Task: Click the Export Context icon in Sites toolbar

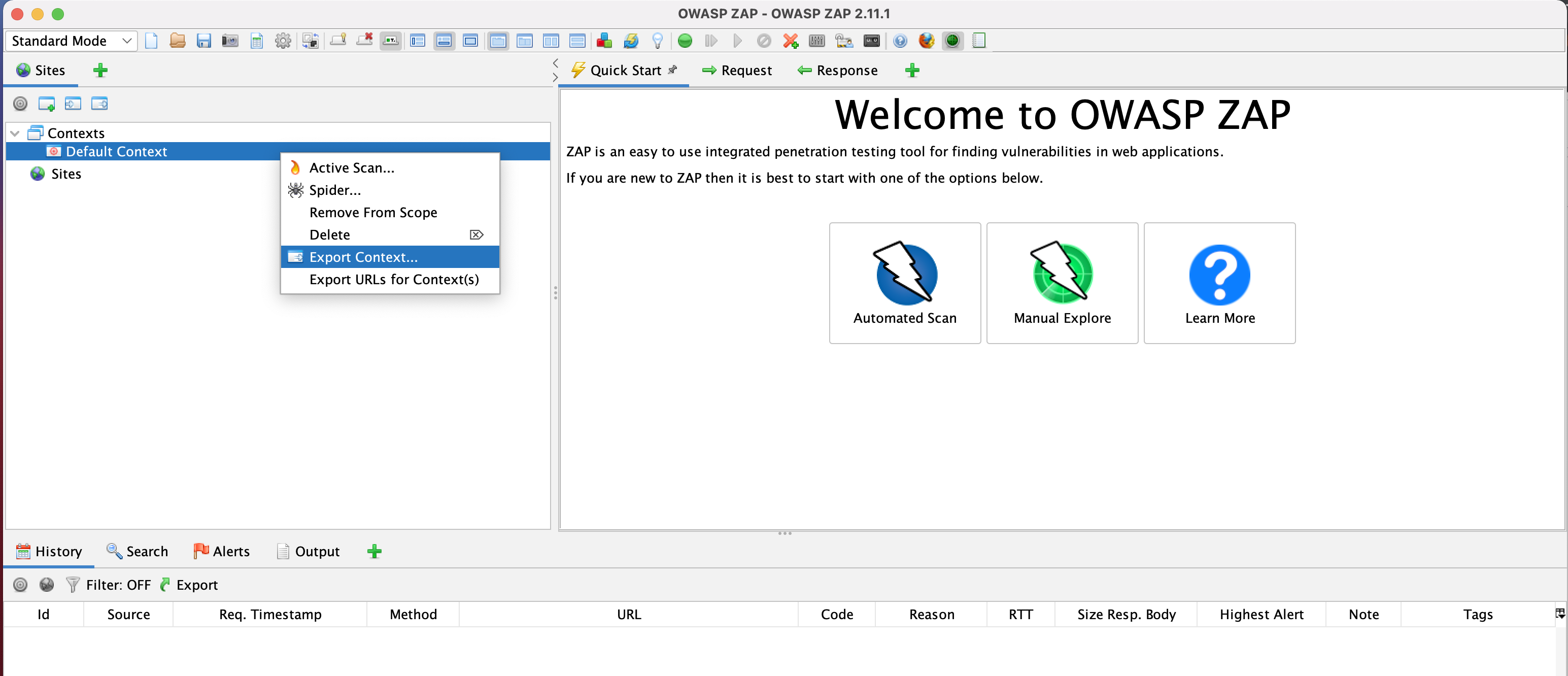Action: pyautogui.click(x=99, y=104)
